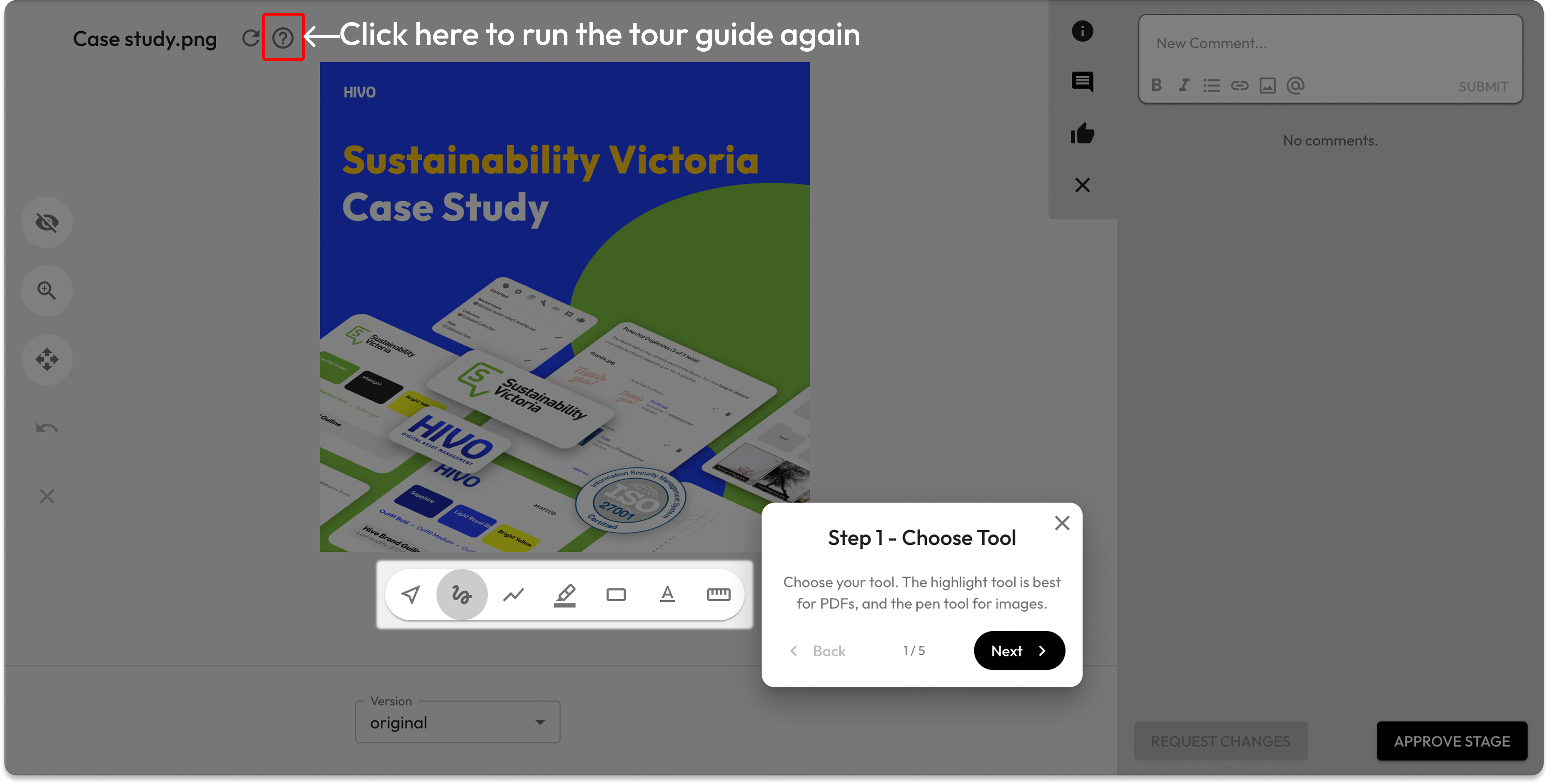The width and height of the screenshot is (1548, 784).
Task: Toggle italic formatting in comment box
Action: [1184, 85]
